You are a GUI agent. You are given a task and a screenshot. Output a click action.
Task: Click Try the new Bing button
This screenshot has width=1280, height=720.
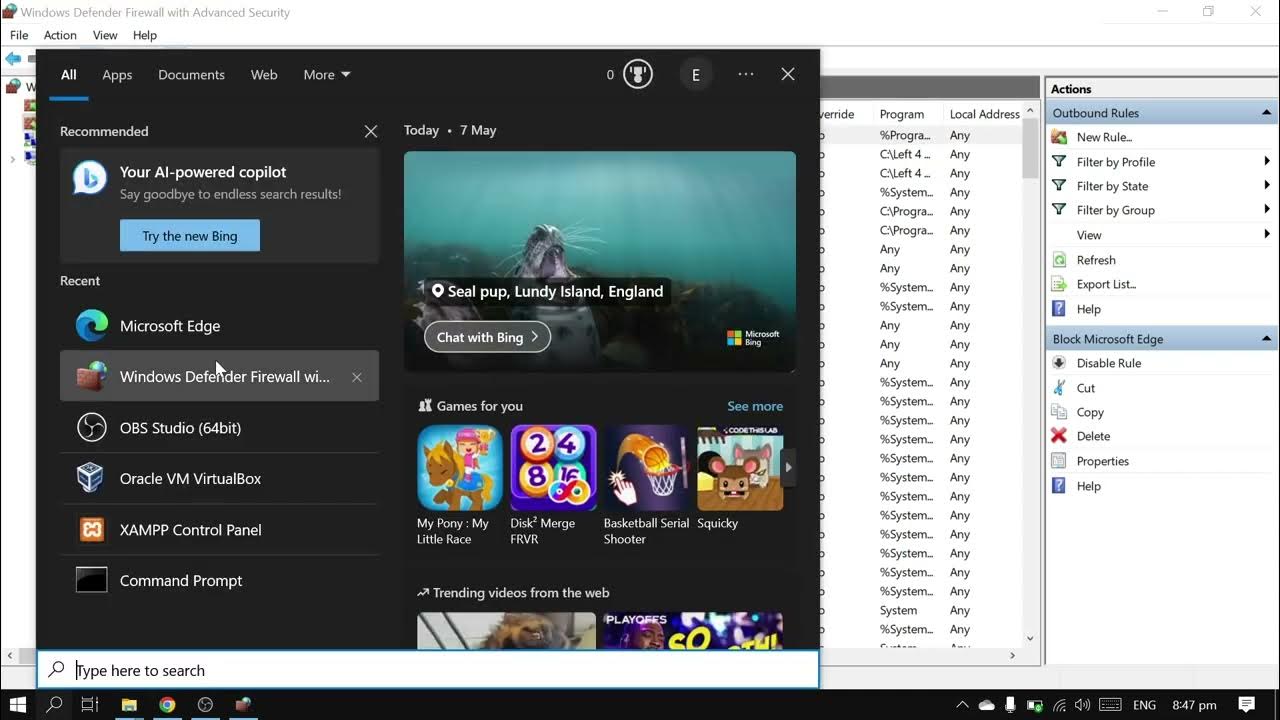pyautogui.click(x=190, y=236)
